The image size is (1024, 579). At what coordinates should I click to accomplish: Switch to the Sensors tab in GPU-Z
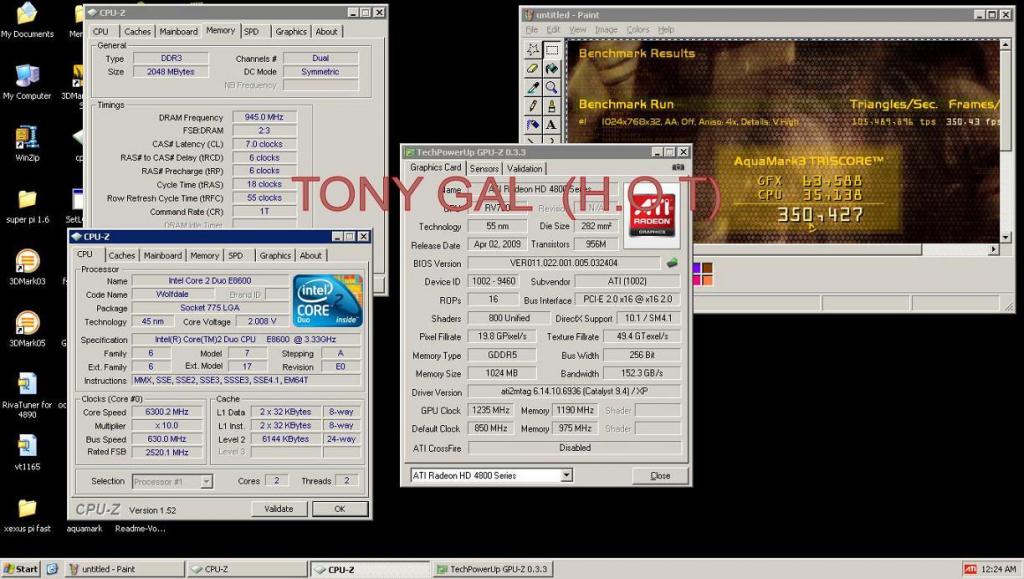pyautogui.click(x=484, y=168)
